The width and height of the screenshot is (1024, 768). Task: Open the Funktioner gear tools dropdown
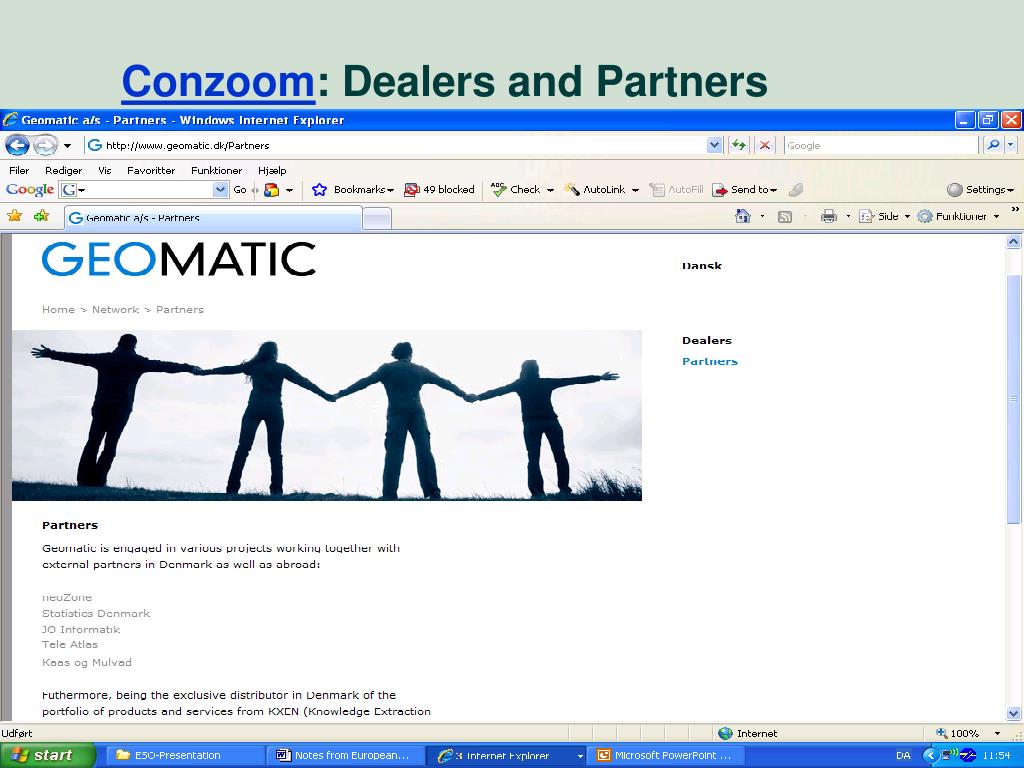point(958,216)
